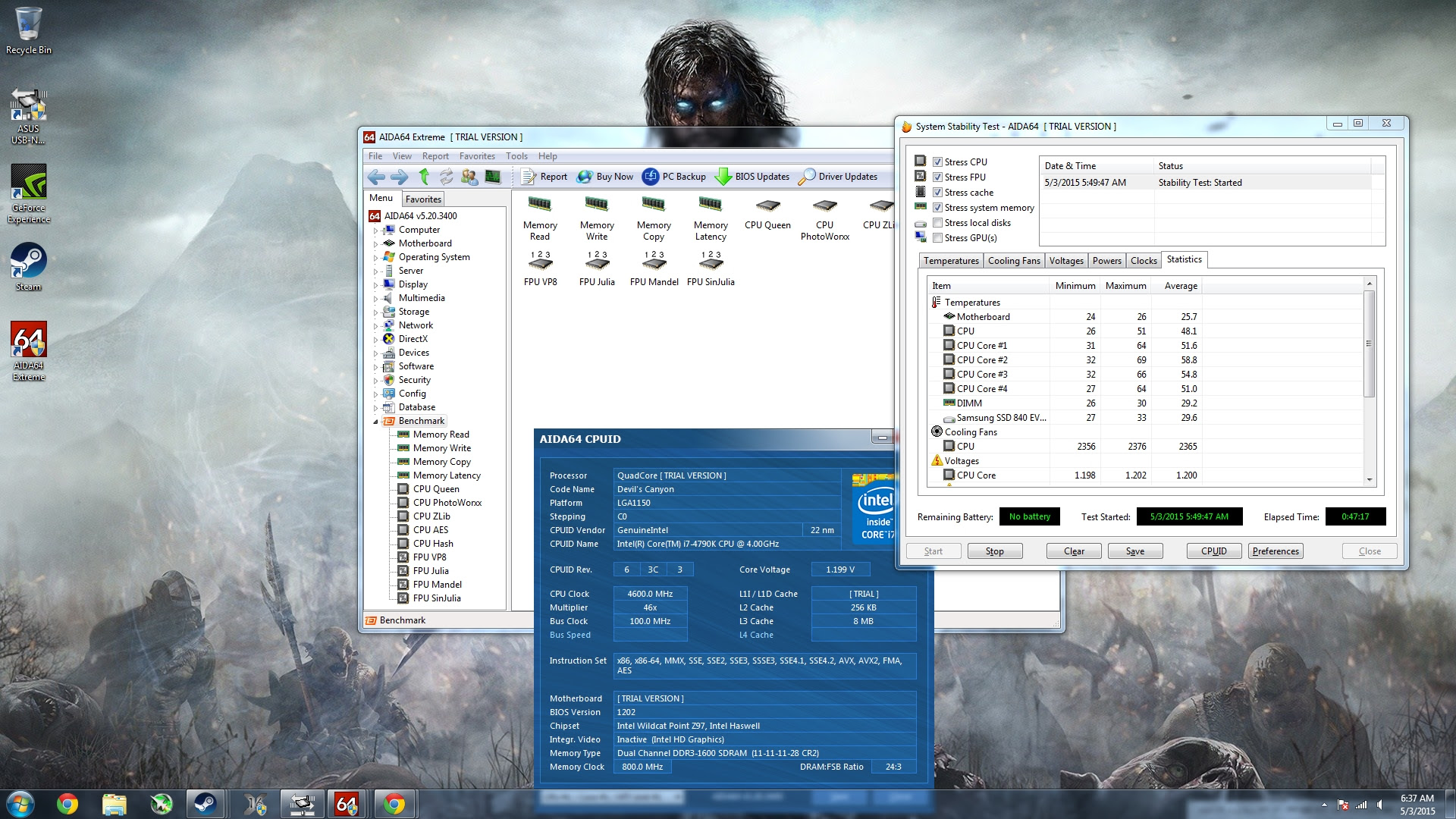
Task: Open the File menu in AIDA64
Action: coord(375,156)
